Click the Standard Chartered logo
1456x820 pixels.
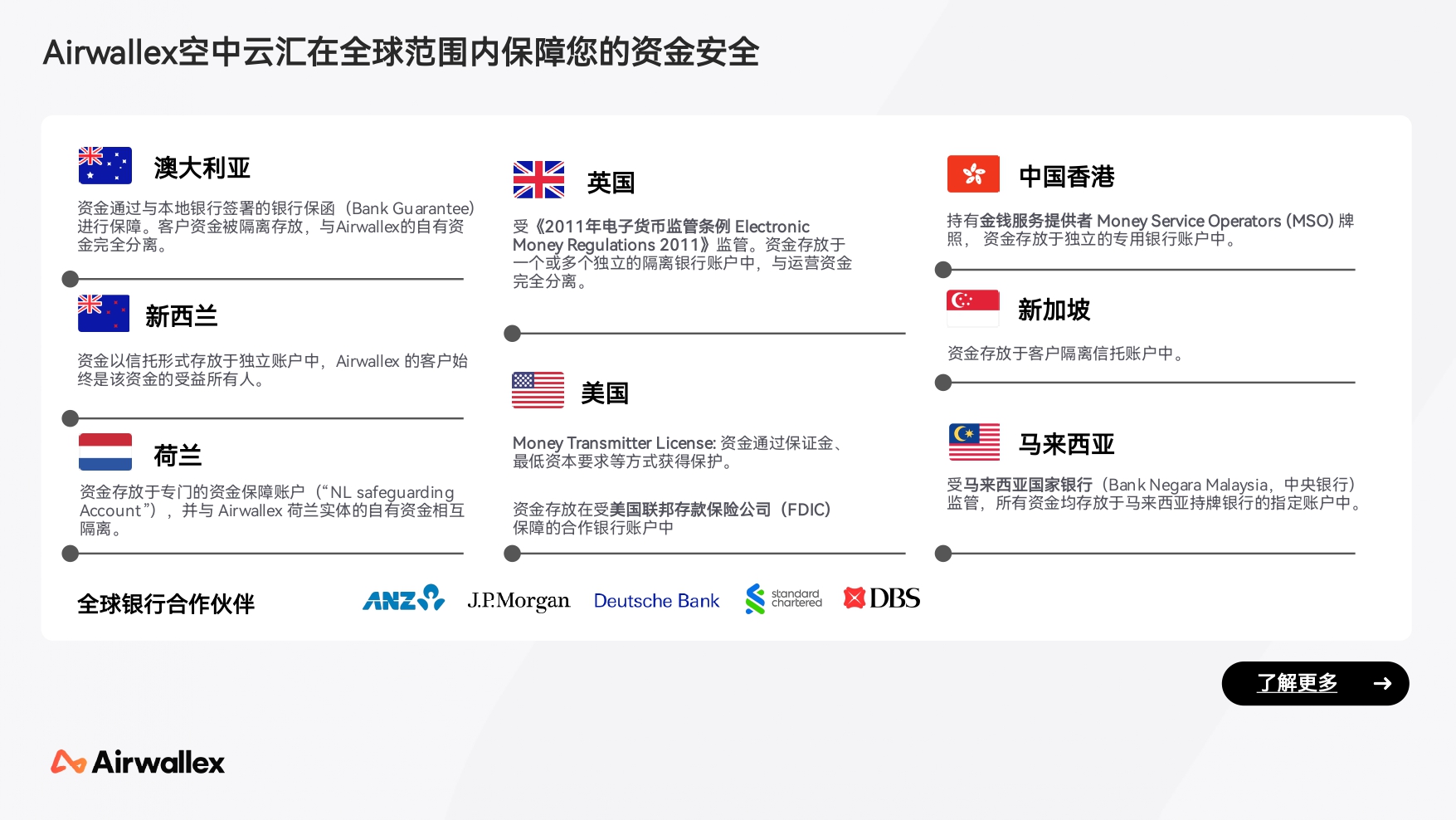point(782,598)
